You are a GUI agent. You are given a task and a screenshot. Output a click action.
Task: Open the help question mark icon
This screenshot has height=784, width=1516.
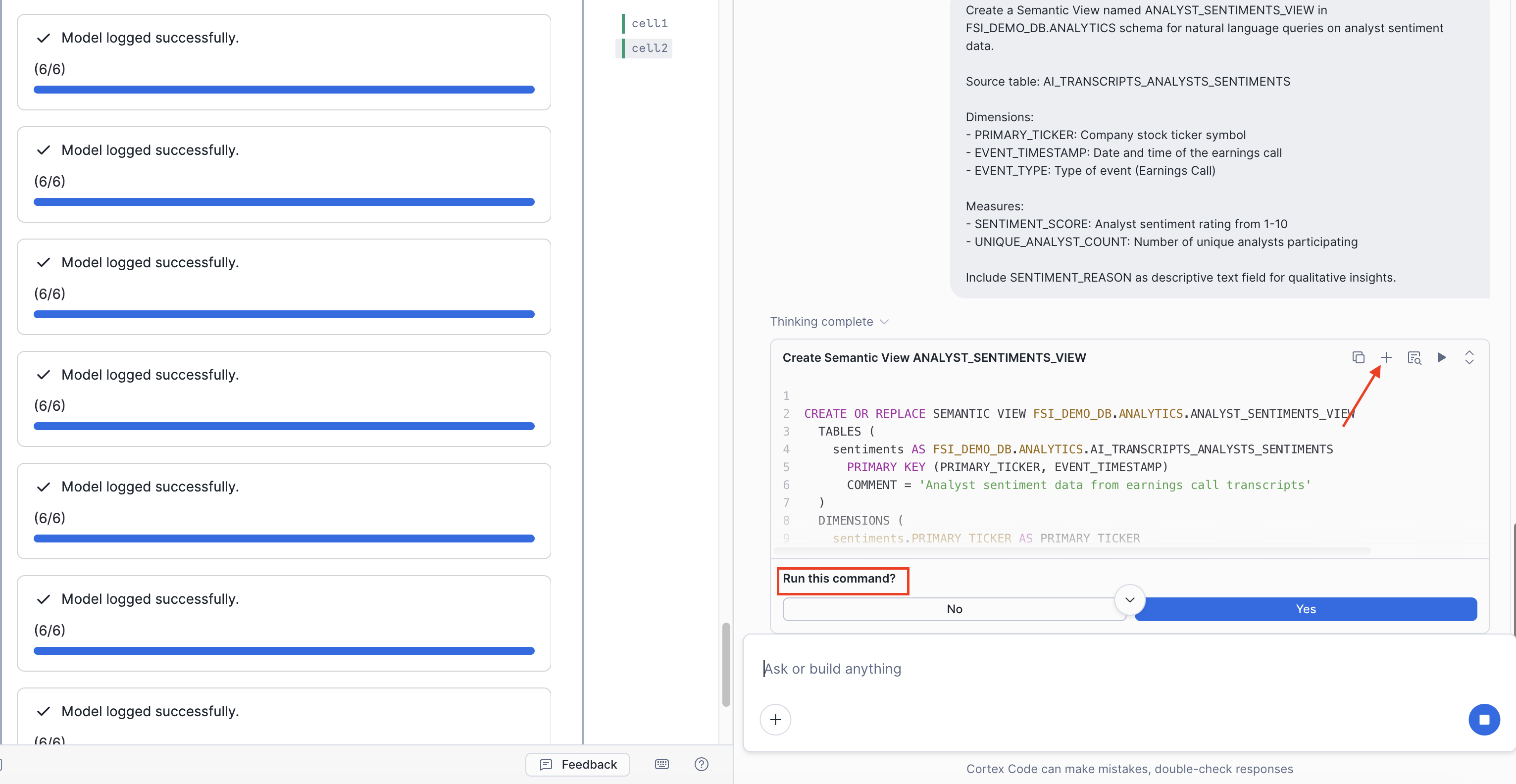pos(701,765)
